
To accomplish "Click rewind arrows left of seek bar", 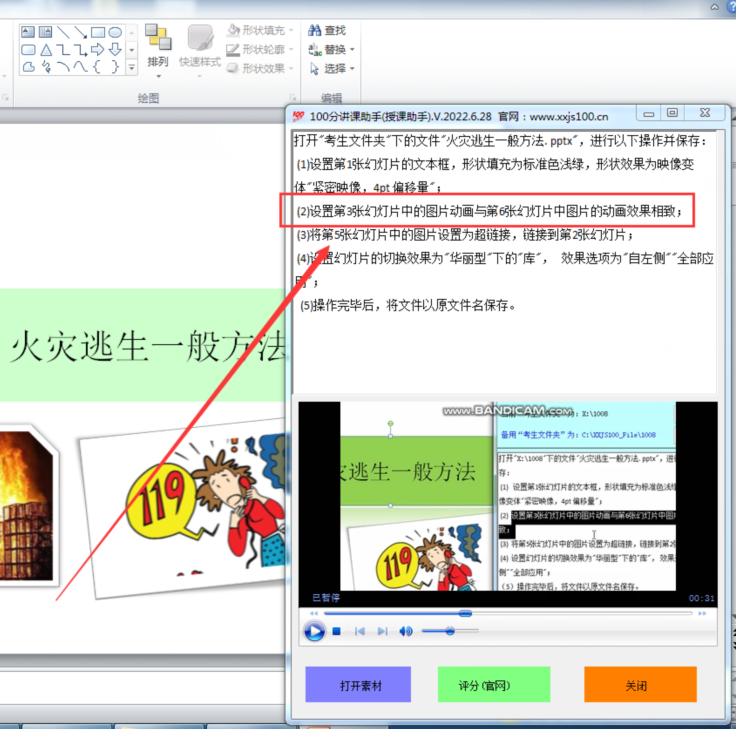I will [314, 614].
